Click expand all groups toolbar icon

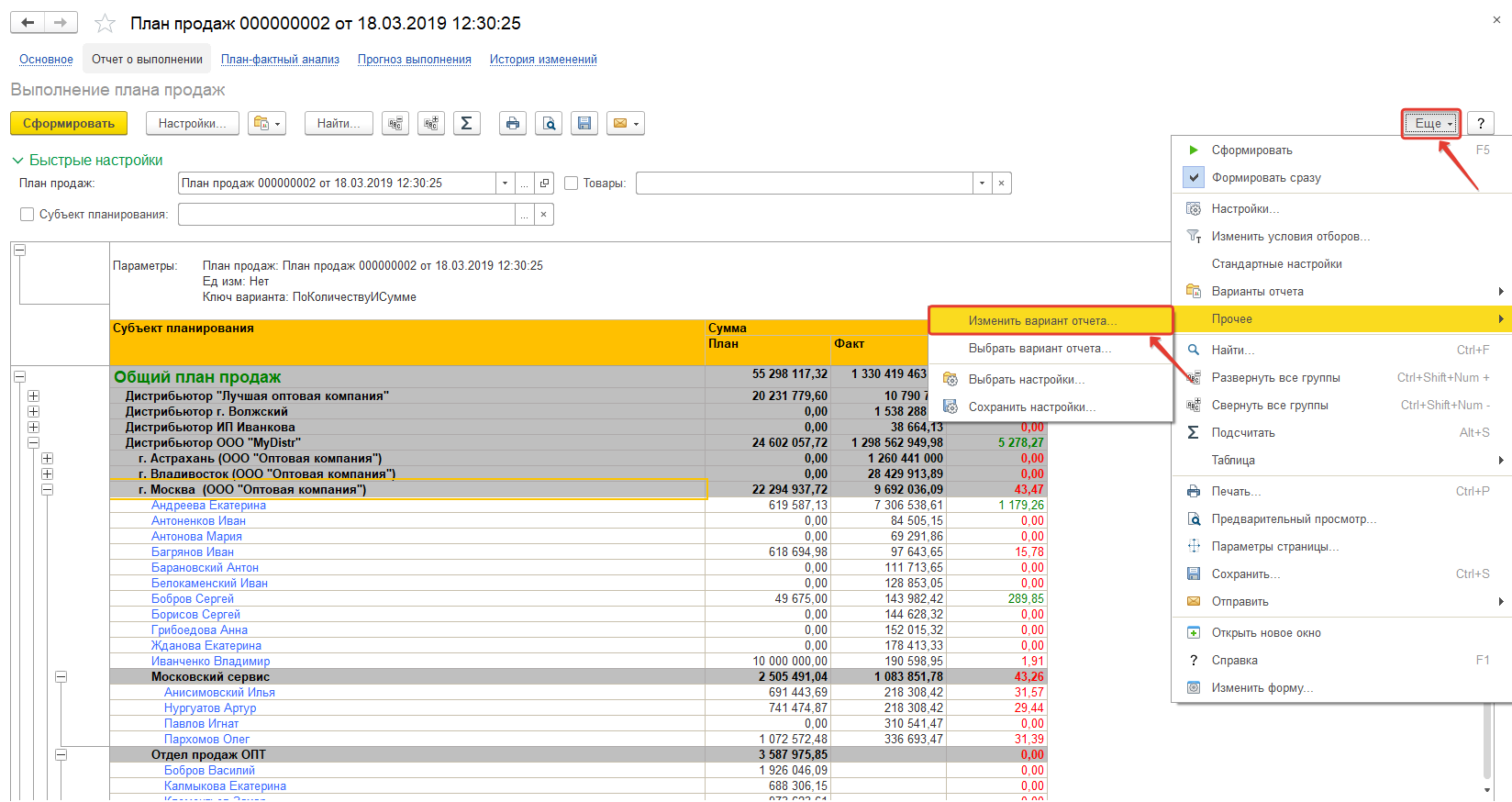tap(396, 123)
